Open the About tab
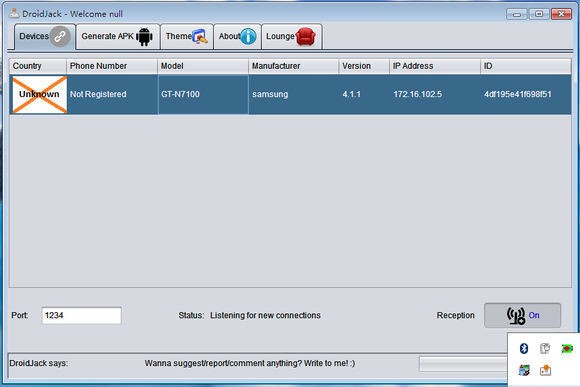Viewport: 580px width, 387px height. (x=237, y=37)
